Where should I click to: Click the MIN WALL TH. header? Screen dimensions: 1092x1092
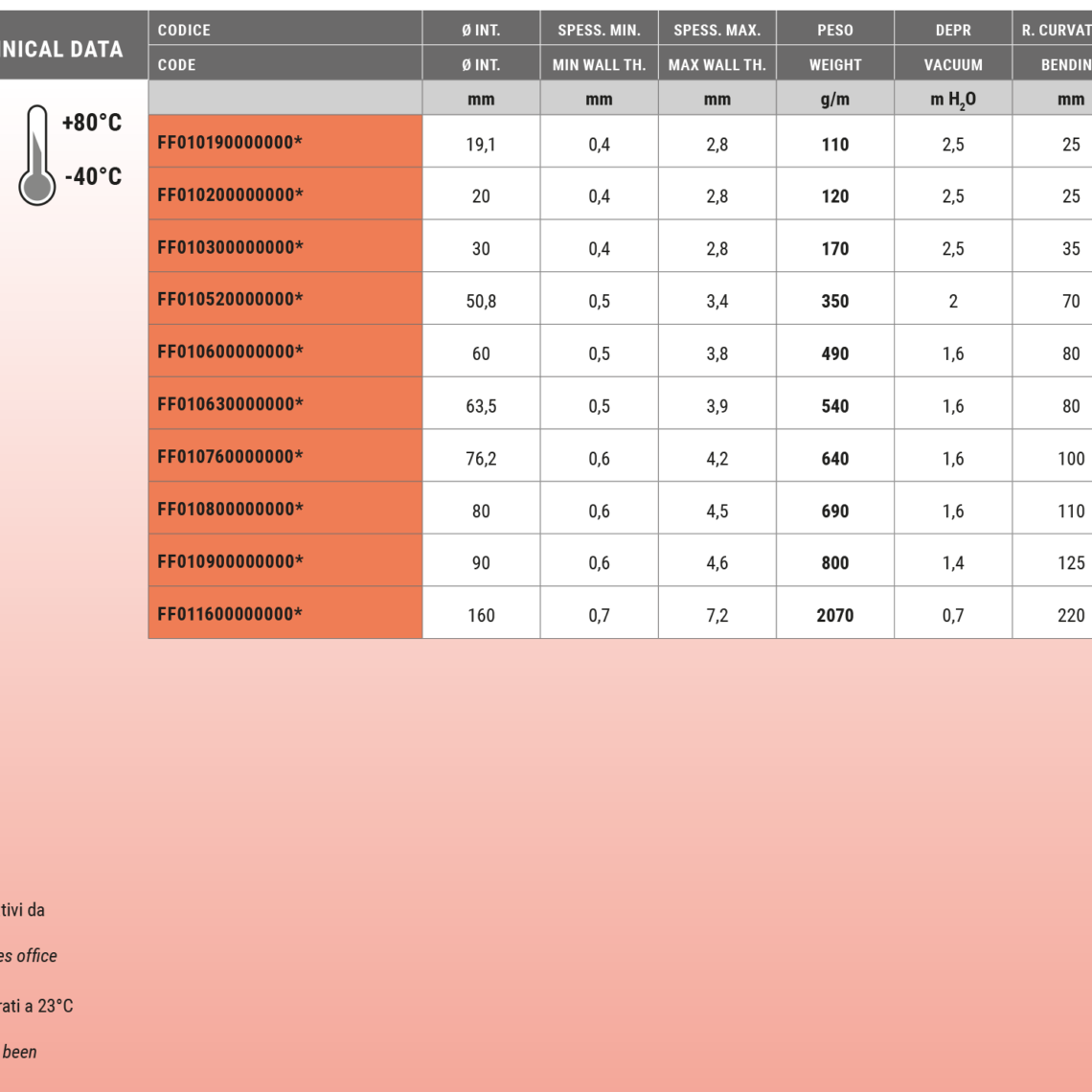coord(599,65)
